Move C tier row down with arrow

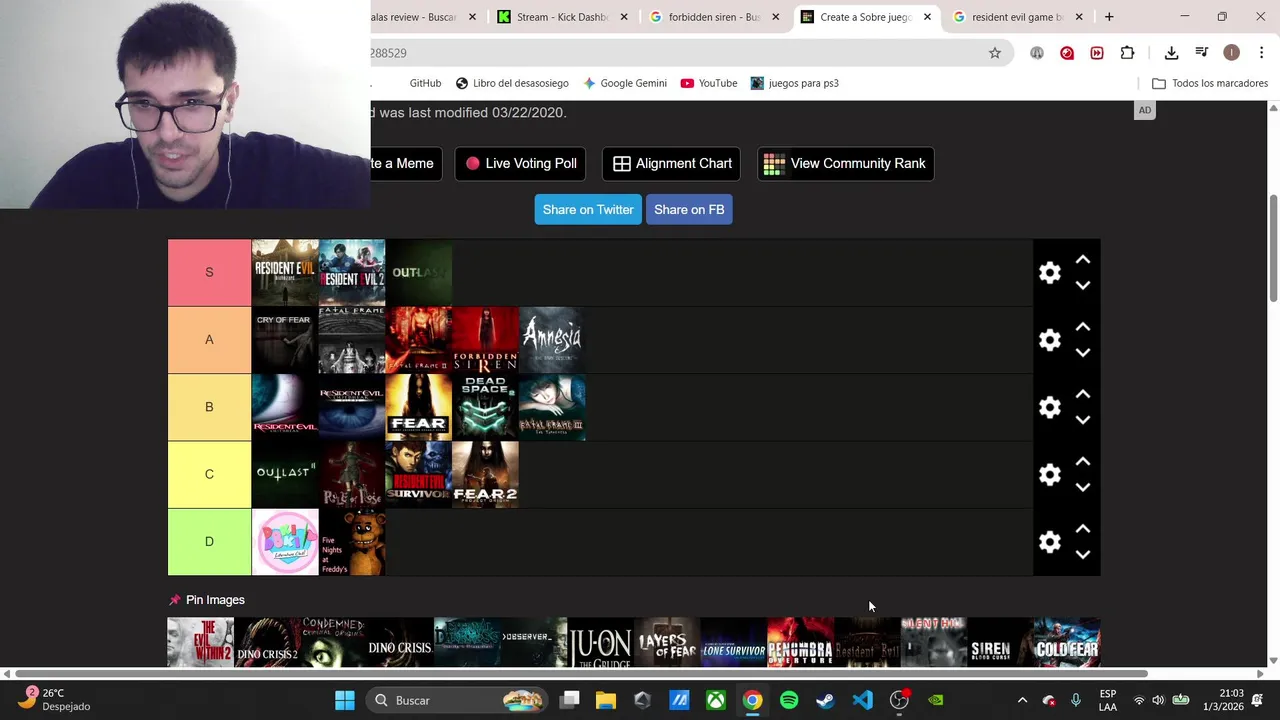(x=1082, y=487)
